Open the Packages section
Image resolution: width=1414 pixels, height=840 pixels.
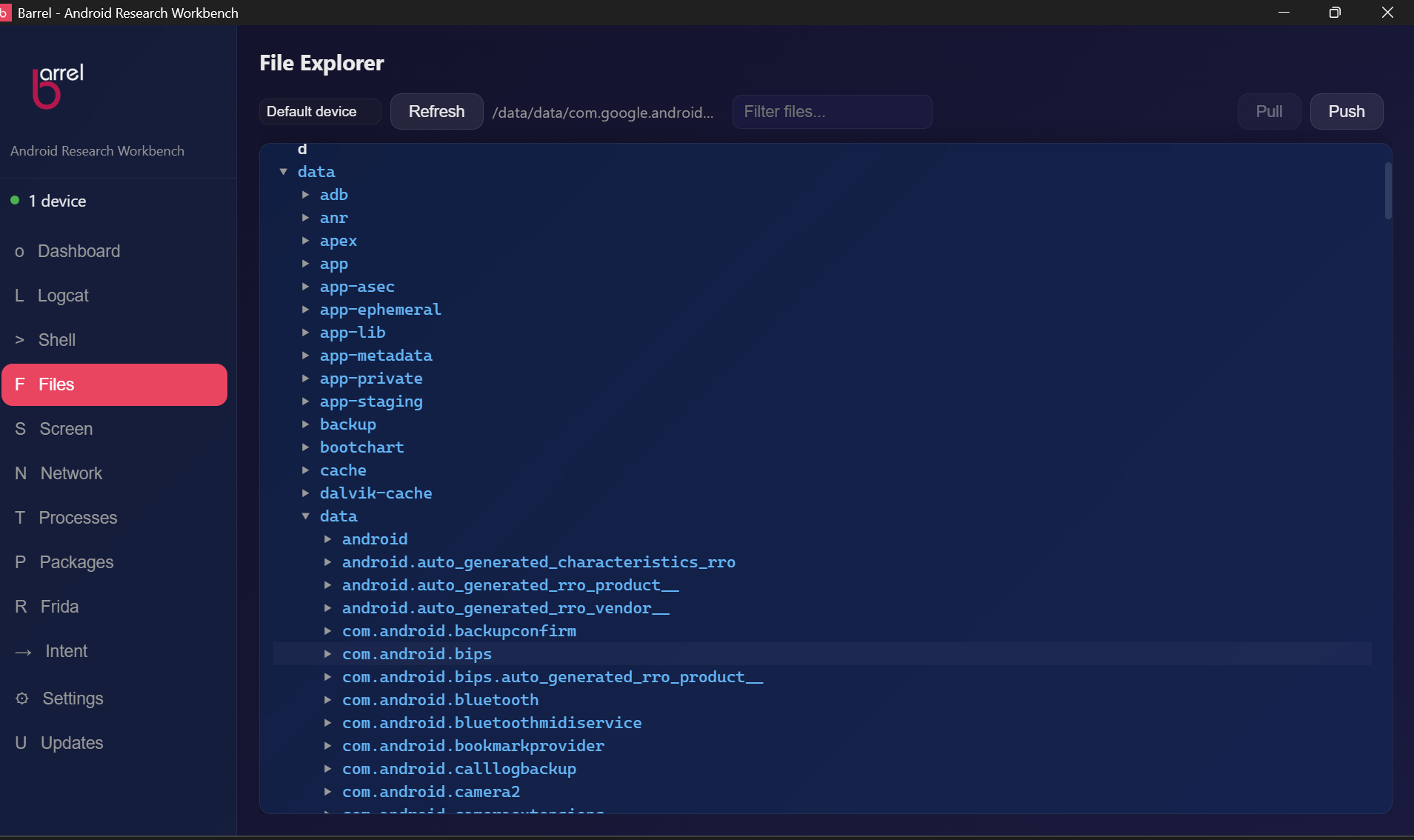[114, 562]
